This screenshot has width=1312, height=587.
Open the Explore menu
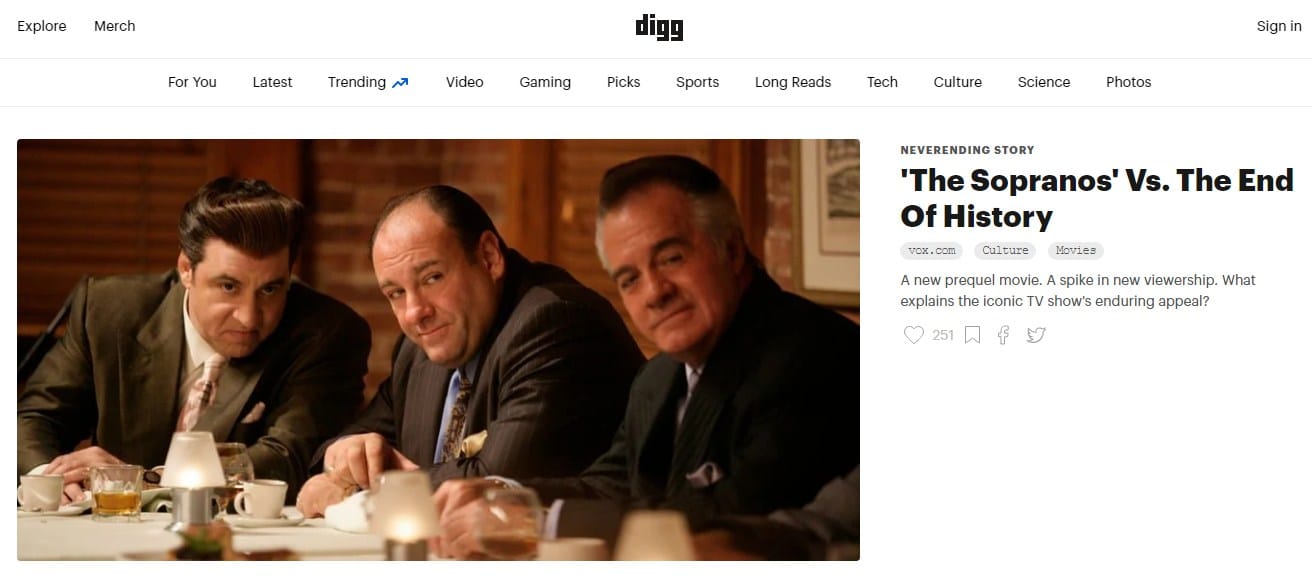click(42, 26)
